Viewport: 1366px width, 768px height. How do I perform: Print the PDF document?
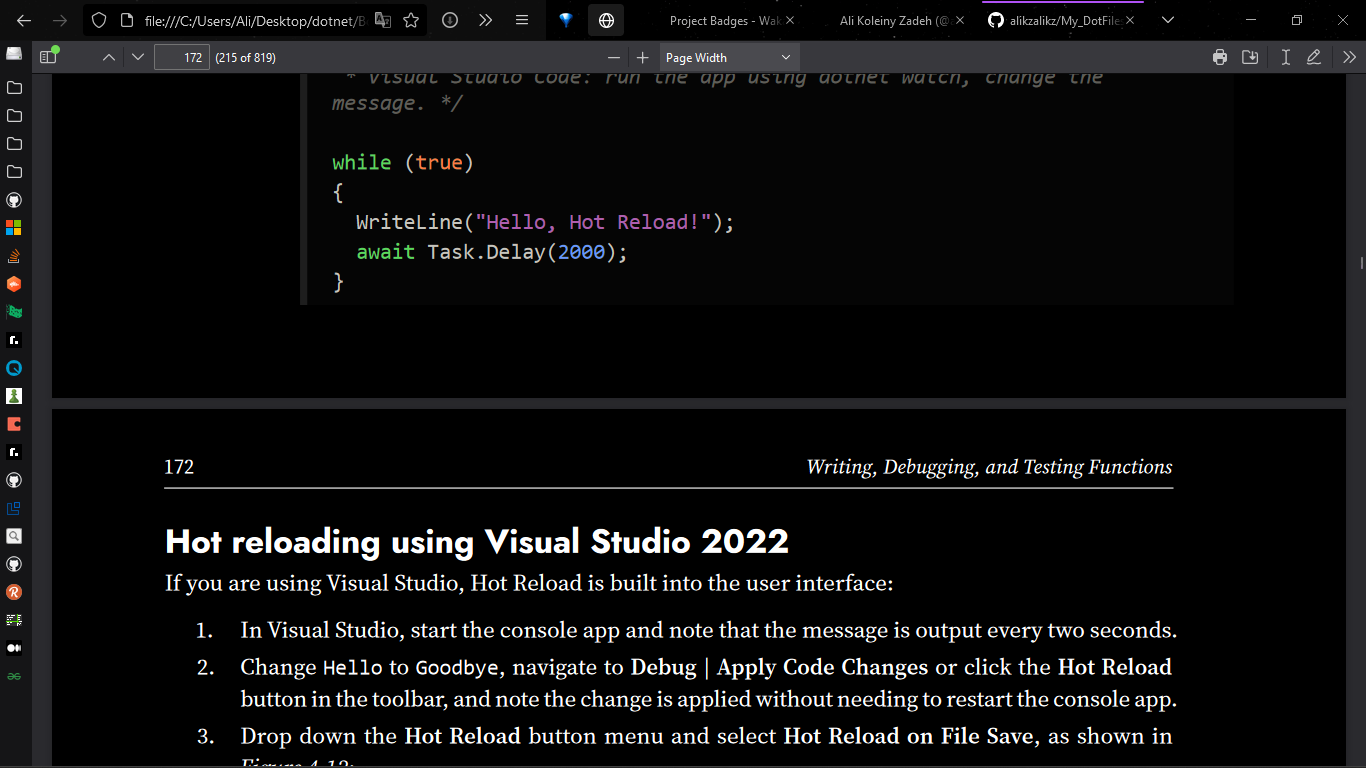(1220, 57)
